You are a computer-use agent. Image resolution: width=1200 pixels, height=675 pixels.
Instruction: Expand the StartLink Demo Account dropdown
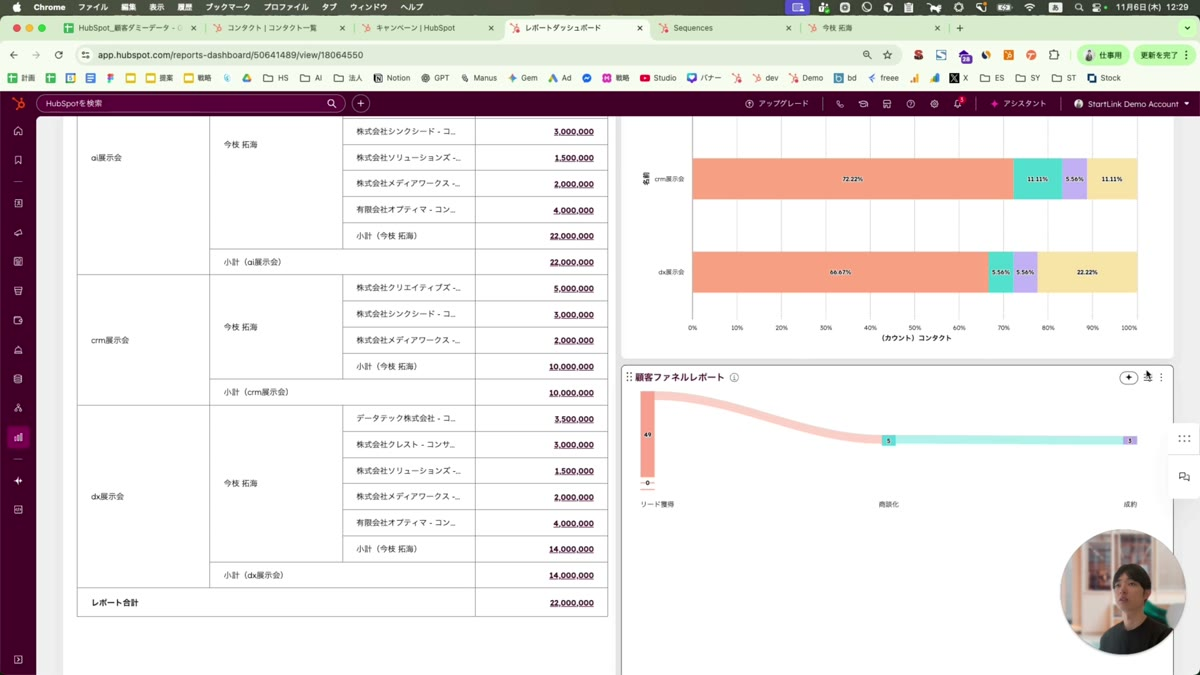point(1131,104)
